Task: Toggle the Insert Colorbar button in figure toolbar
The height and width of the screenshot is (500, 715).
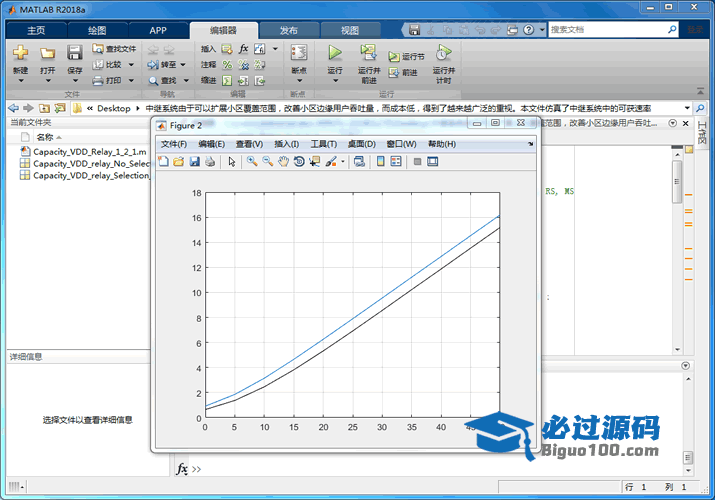Action: click(380, 161)
